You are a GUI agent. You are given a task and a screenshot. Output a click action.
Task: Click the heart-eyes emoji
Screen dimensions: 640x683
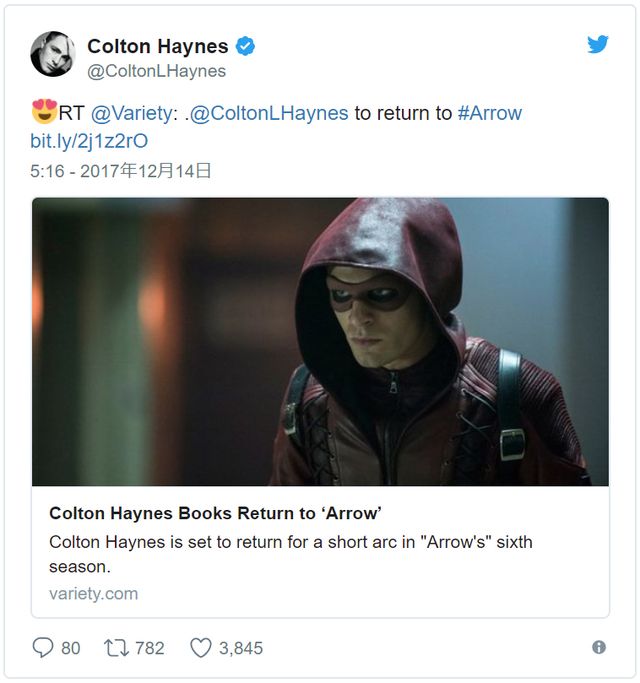(44, 112)
